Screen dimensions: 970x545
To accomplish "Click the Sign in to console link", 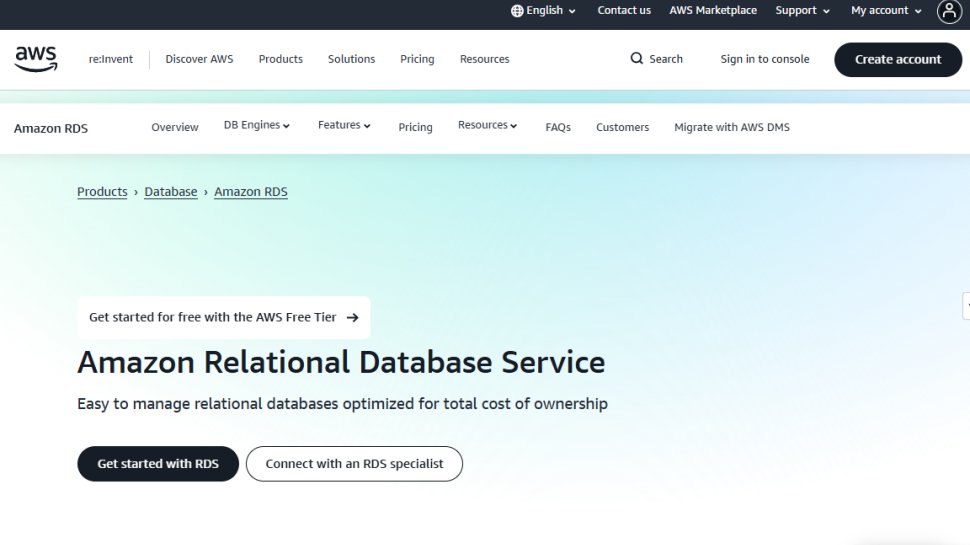I will pos(765,59).
